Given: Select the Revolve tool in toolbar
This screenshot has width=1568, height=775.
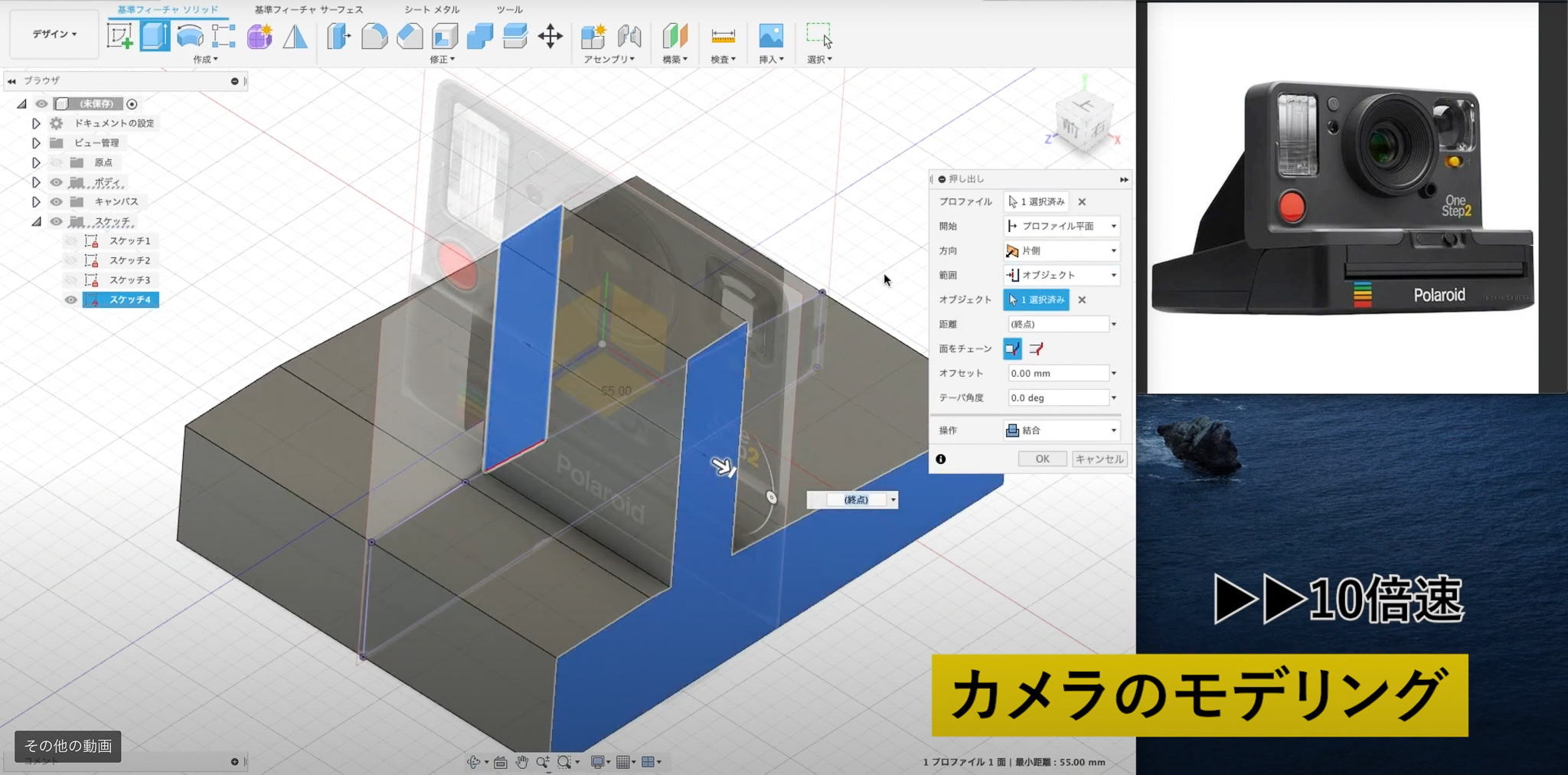Looking at the screenshot, I should coord(190,36).
